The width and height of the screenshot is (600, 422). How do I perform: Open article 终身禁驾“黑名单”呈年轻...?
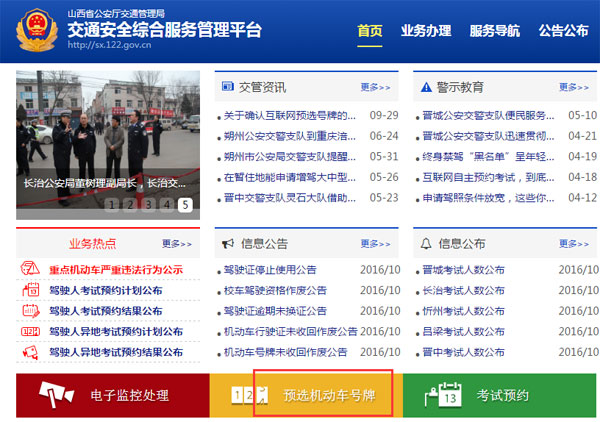point(488,156)
